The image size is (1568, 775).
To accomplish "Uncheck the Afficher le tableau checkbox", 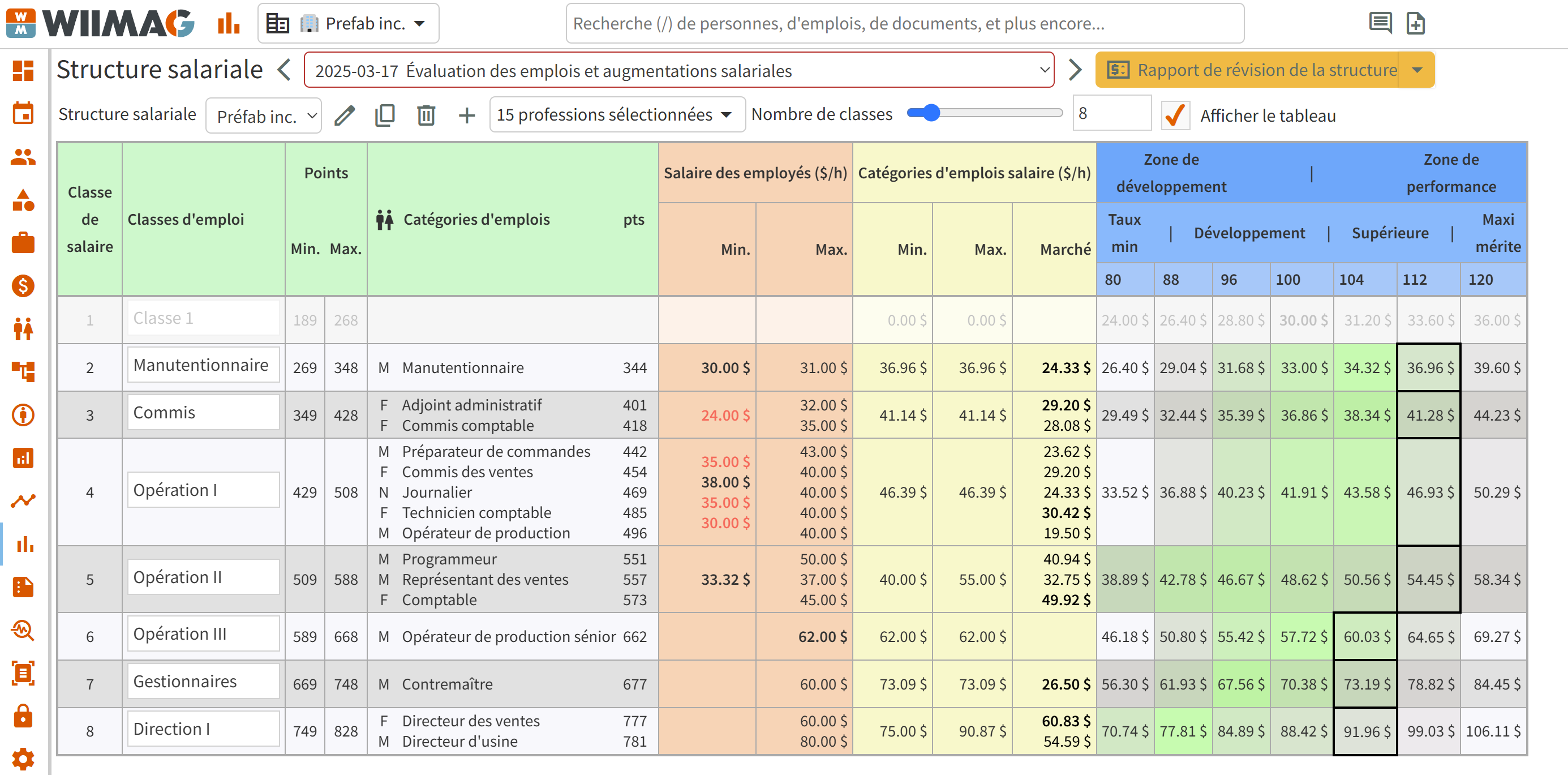I will pyautogui.click(x=1175, y=115).
